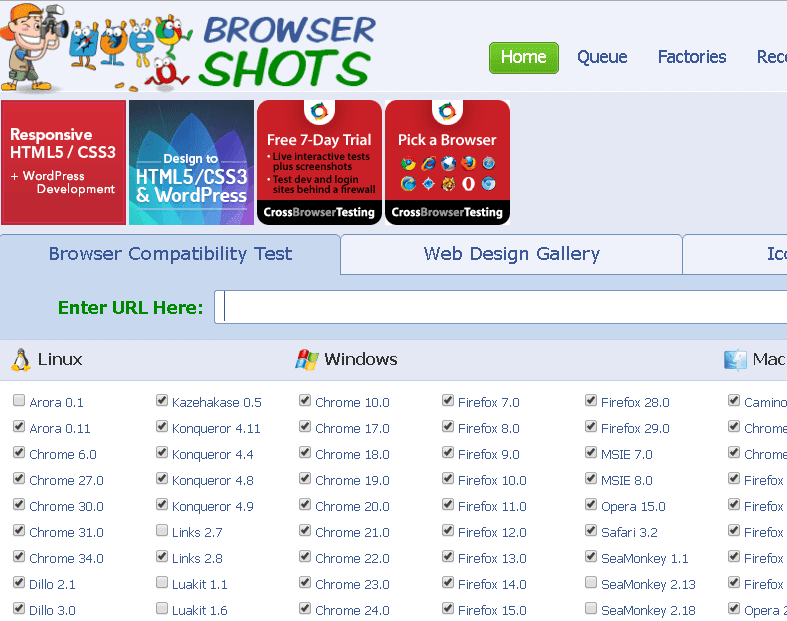787x621 pixels.
Task: Toggle Chrome 34.0 checkbox
Action: click(19, 557)
